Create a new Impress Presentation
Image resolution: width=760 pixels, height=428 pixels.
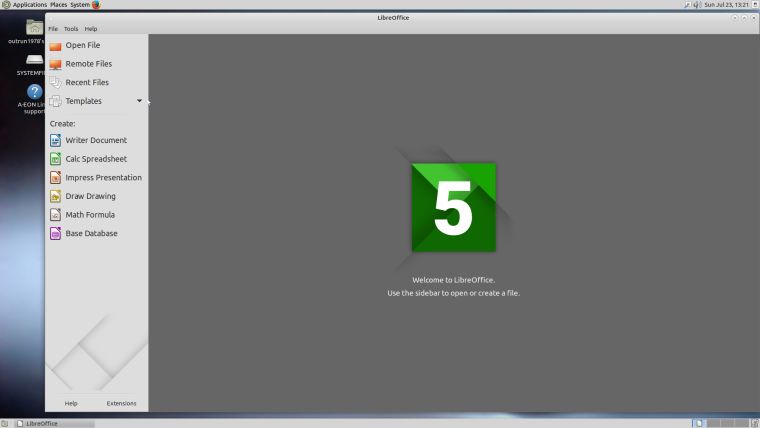(104, 177)
